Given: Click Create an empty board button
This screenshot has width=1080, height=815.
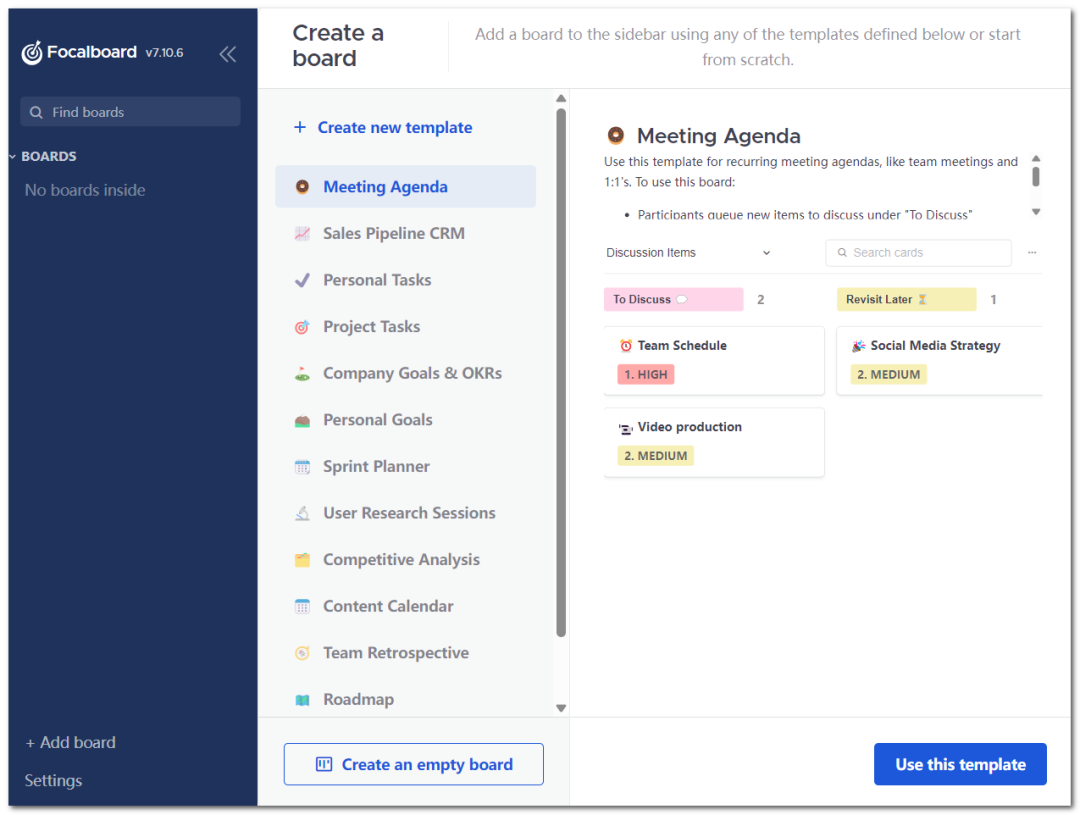Looking at the screenshot, I should [x=413, y=764].
